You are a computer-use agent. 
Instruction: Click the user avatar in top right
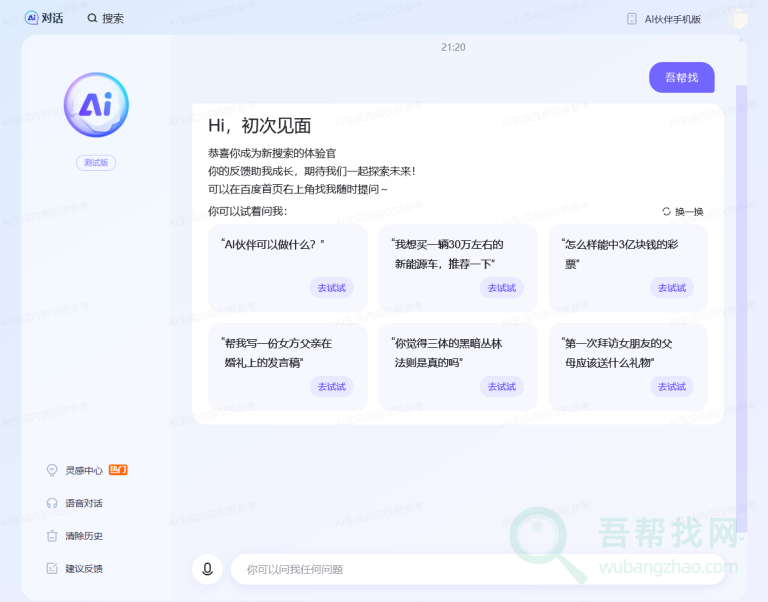[x=740, y=18]
